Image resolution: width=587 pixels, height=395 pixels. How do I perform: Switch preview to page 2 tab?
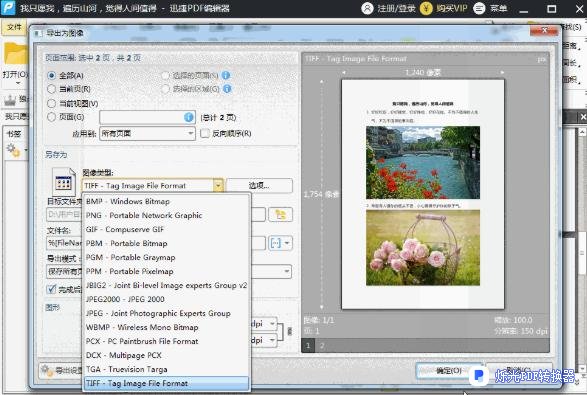pyautogui.click(x=322, y=345)
